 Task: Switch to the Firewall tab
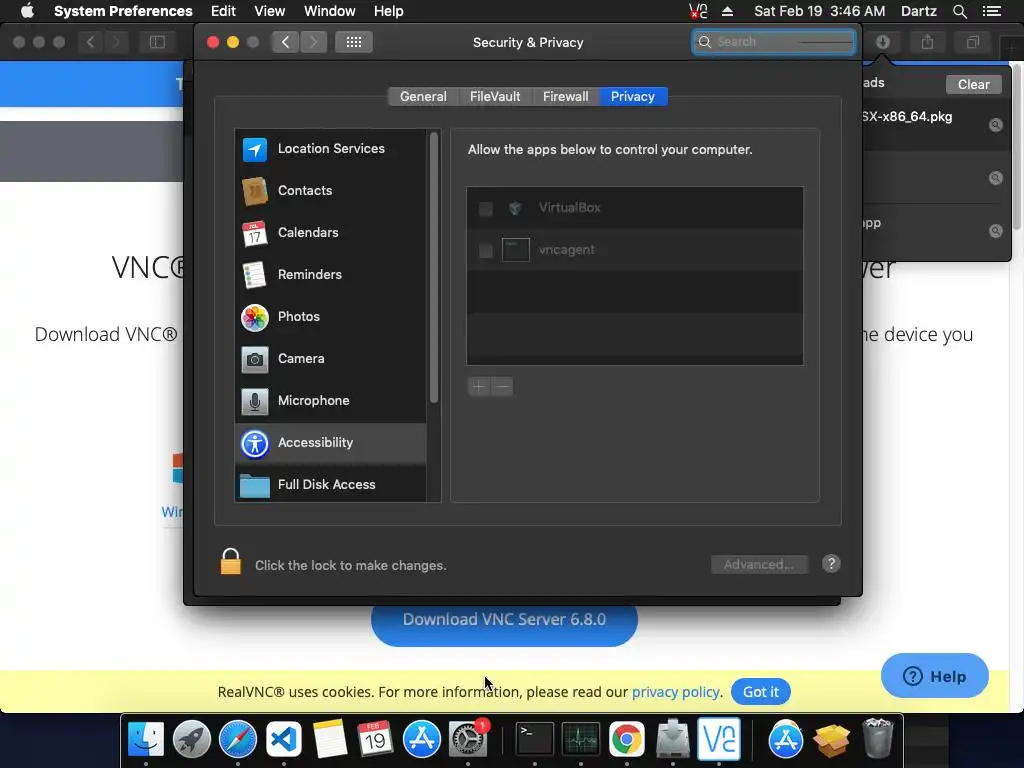(566, 97)
